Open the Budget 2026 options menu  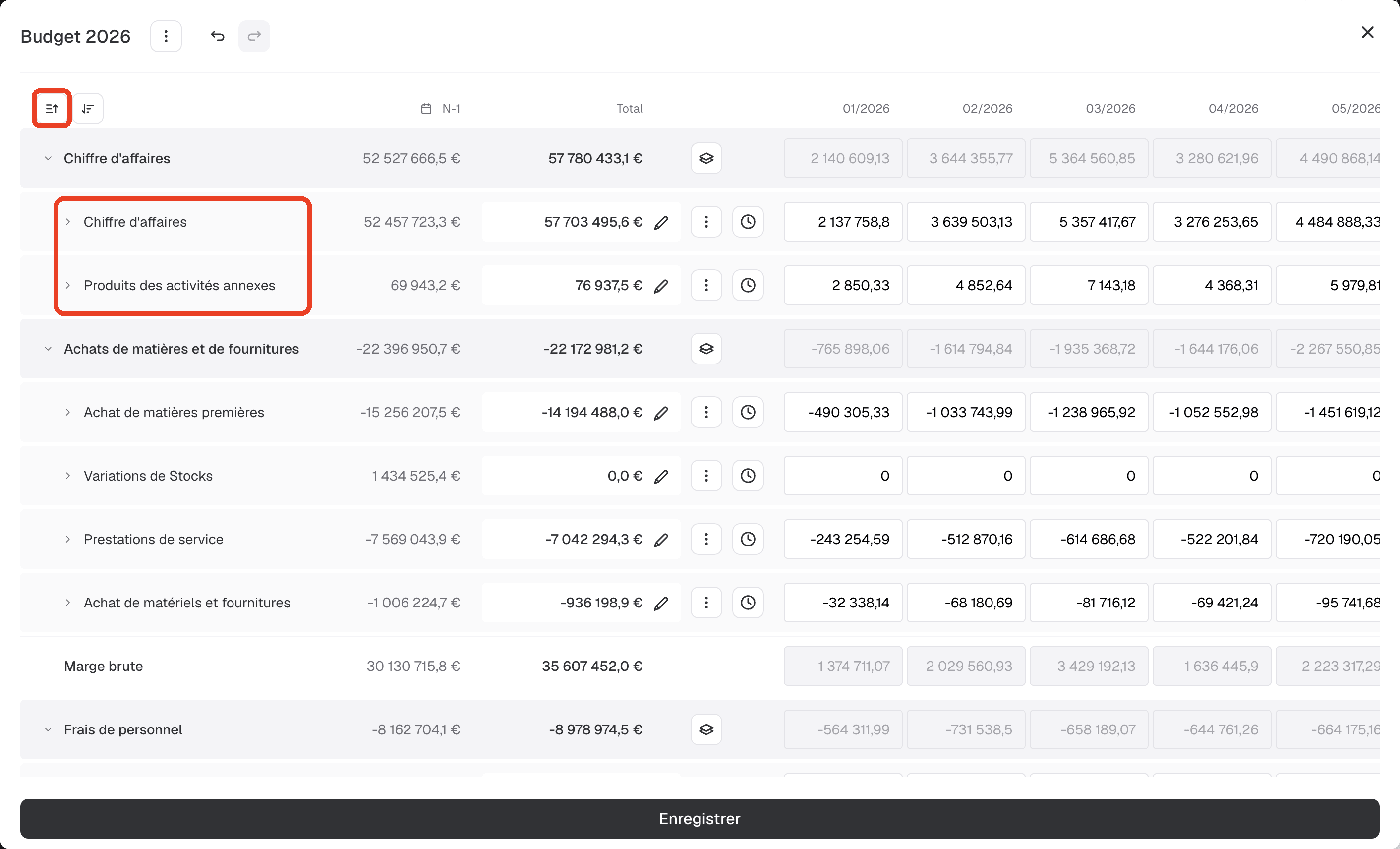pyautogui.click(x=166, y=36)
